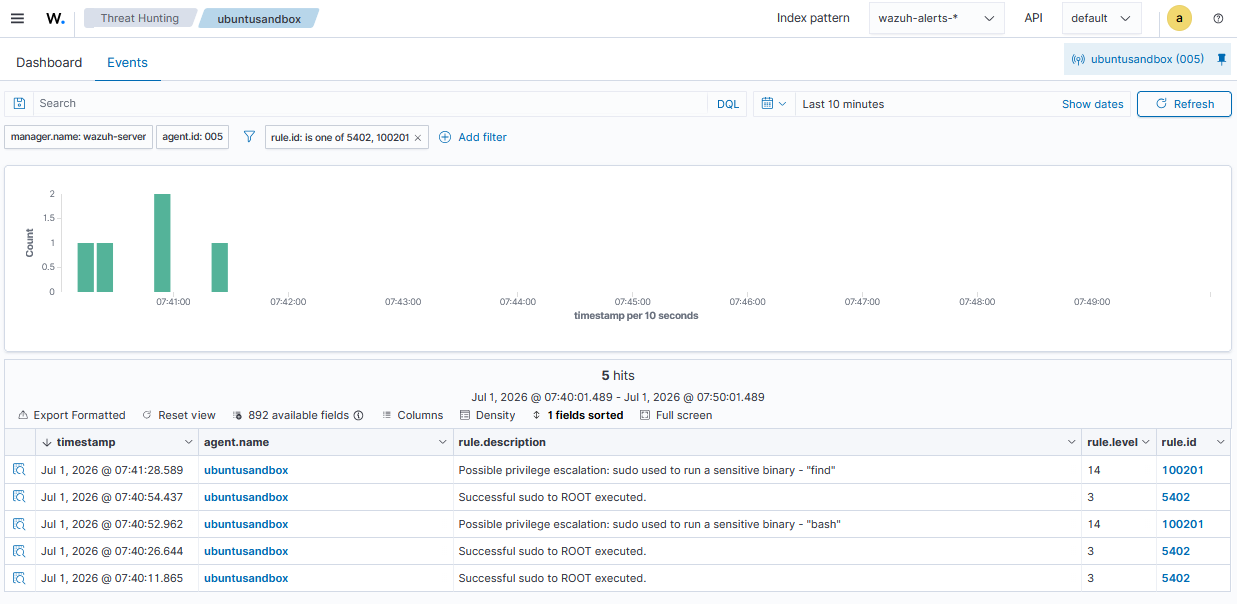Click the filter funnel icon
The width and height of the screenshot is (1237, 604).
249,137
